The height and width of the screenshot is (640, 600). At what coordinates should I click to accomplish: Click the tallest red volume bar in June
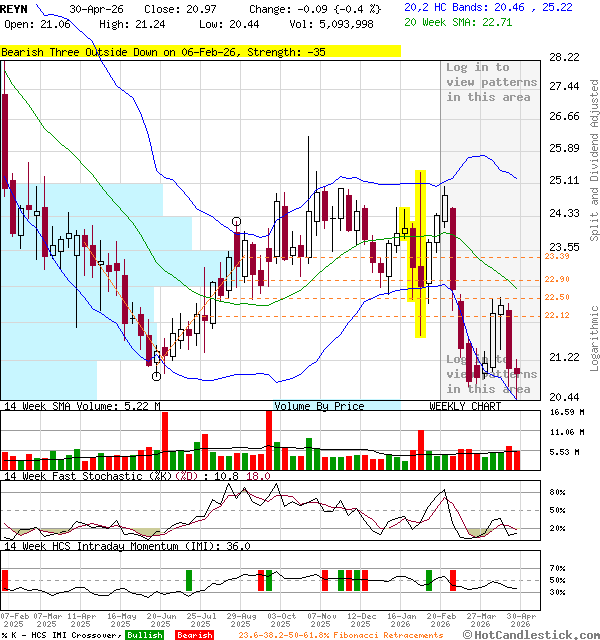166,441
